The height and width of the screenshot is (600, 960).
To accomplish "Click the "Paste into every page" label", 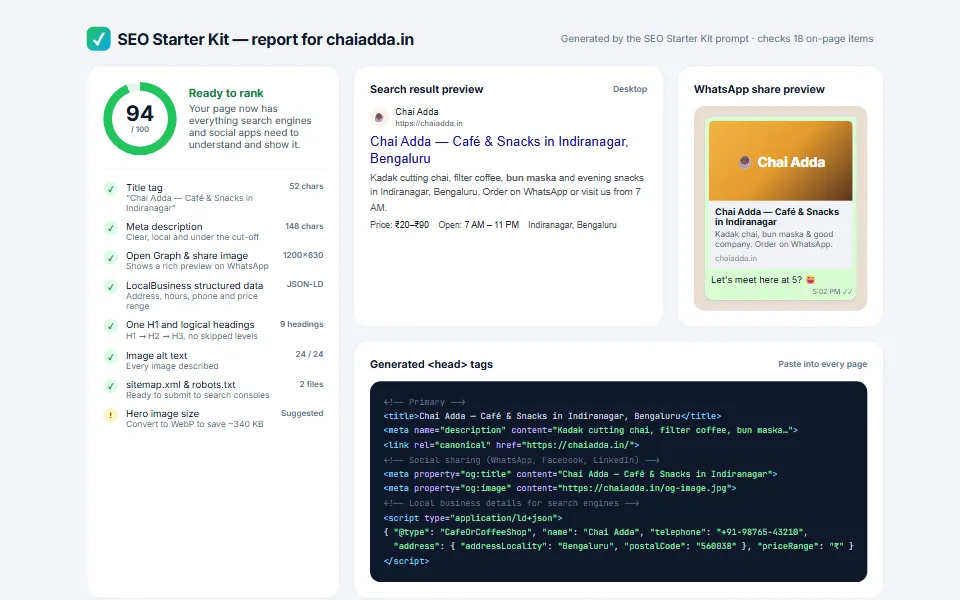I will 822,364.
